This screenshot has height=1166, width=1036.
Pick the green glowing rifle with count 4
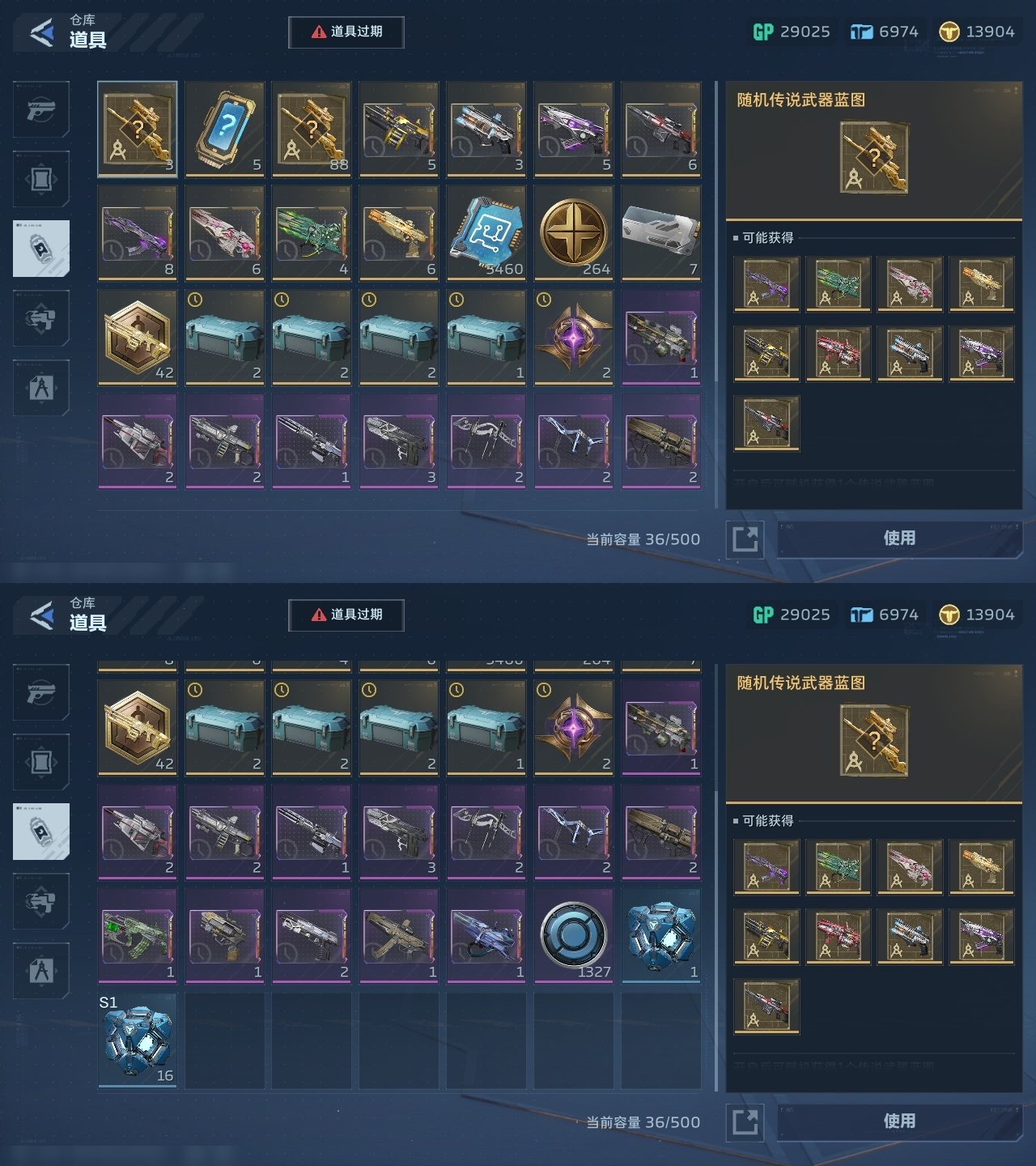click(x=312, y=233)
